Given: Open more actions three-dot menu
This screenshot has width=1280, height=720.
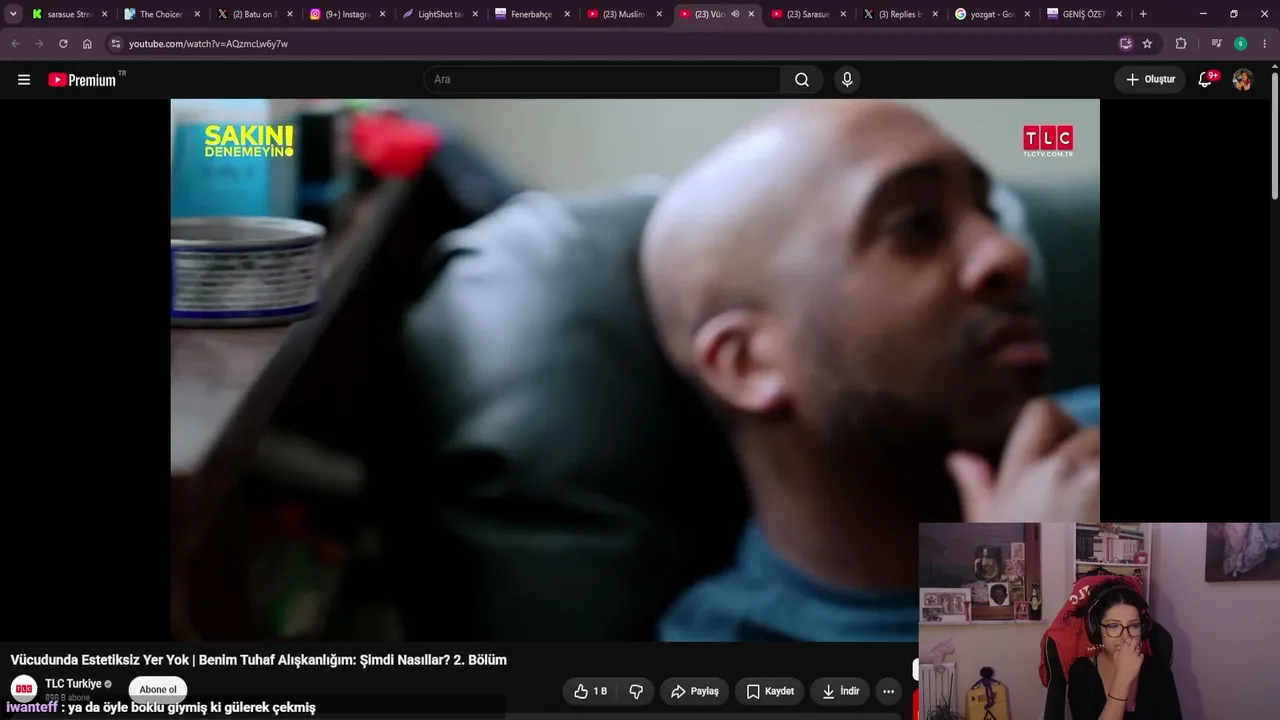Looking at the screenshot, I should pos(888,691).
